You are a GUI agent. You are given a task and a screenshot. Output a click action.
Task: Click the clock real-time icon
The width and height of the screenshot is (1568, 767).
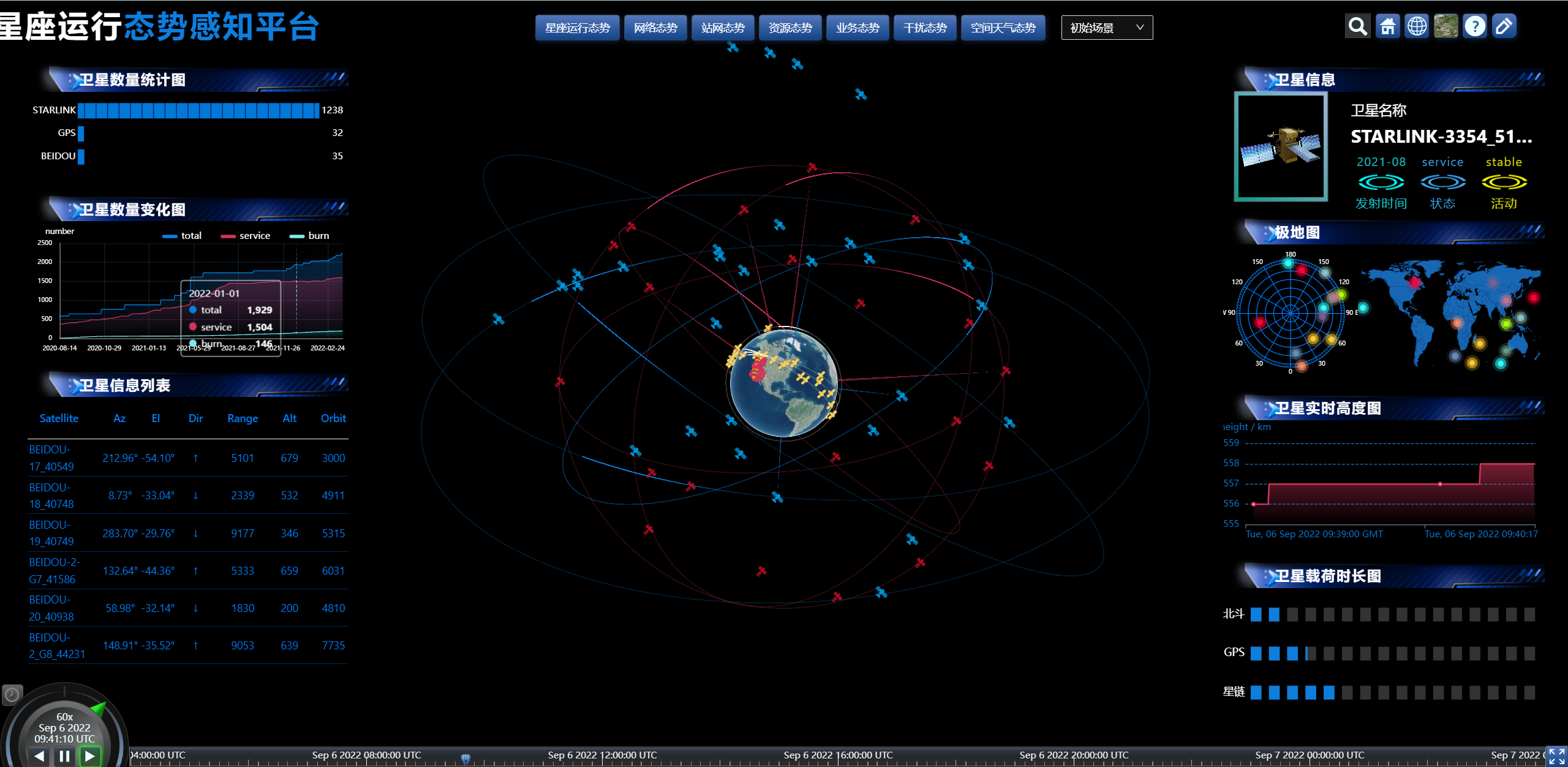point(12,694)
